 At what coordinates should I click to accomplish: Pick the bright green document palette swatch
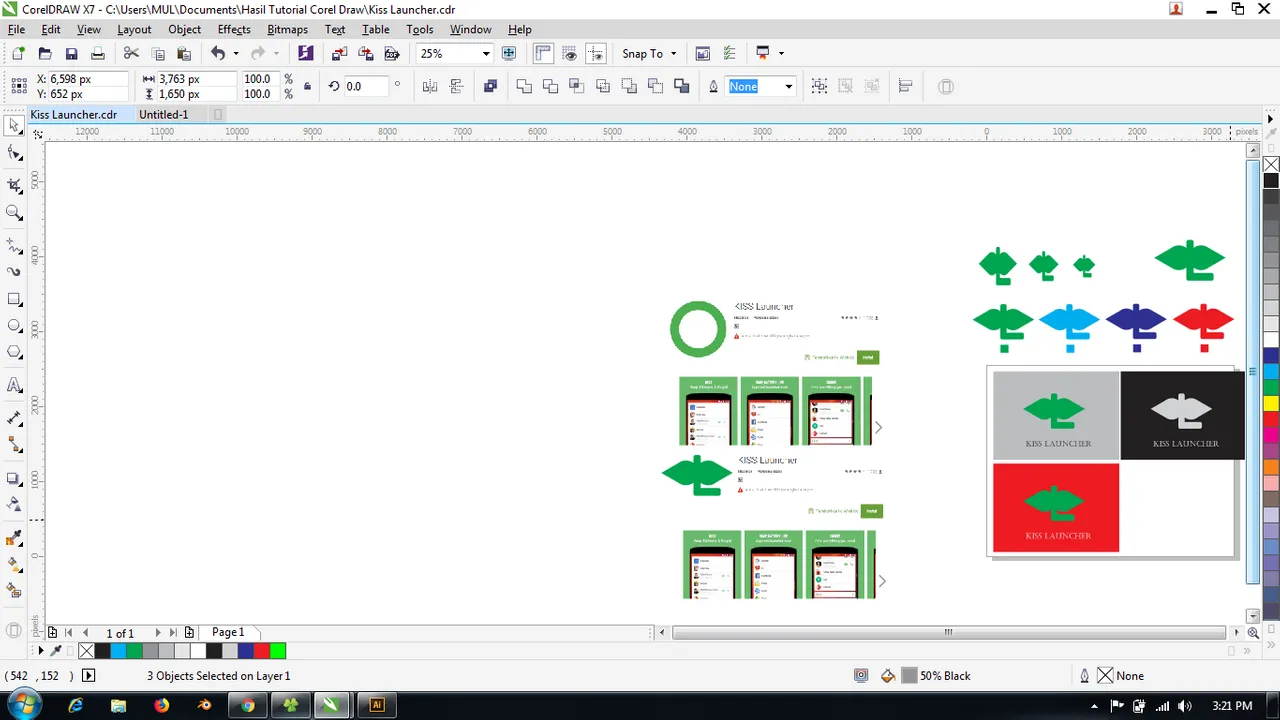[278, 651]
